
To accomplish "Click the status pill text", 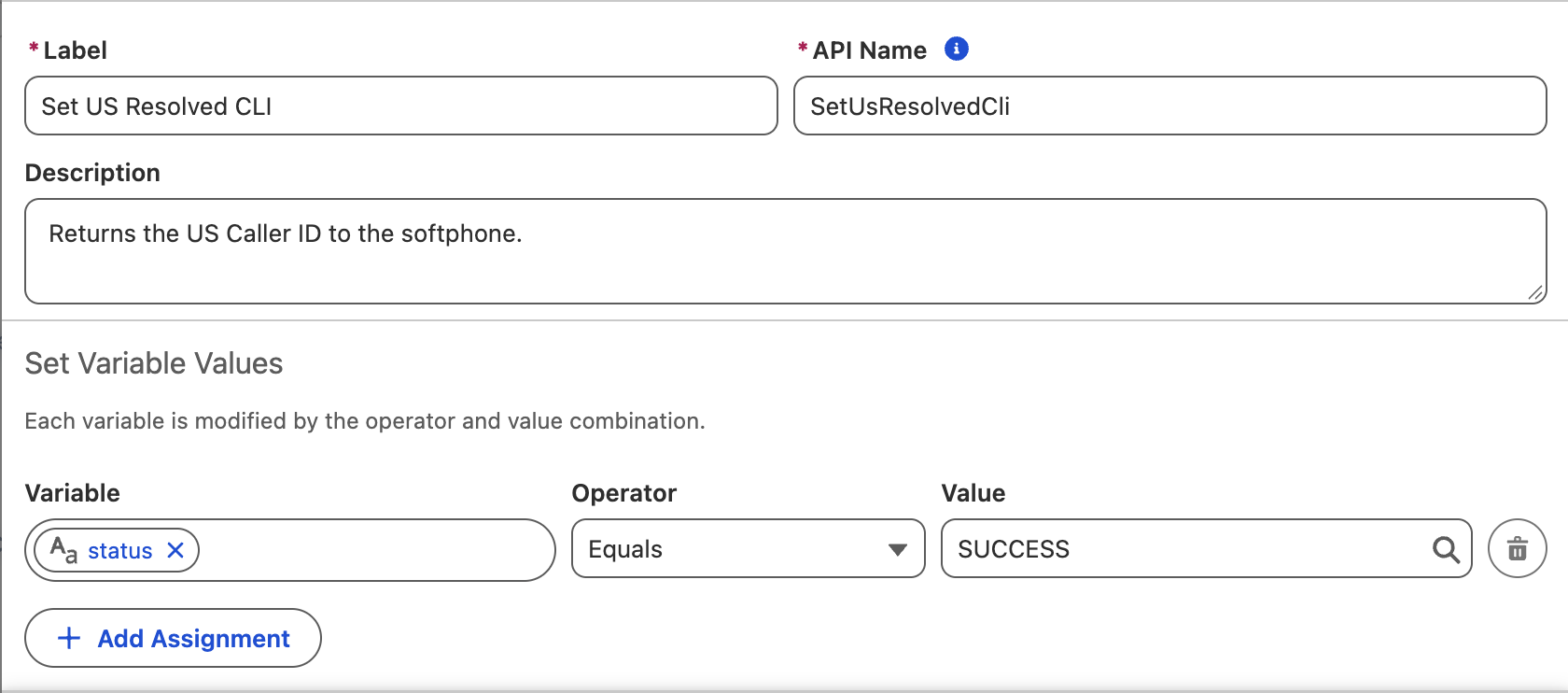I will pyautogui.click(x=120, y=551).
